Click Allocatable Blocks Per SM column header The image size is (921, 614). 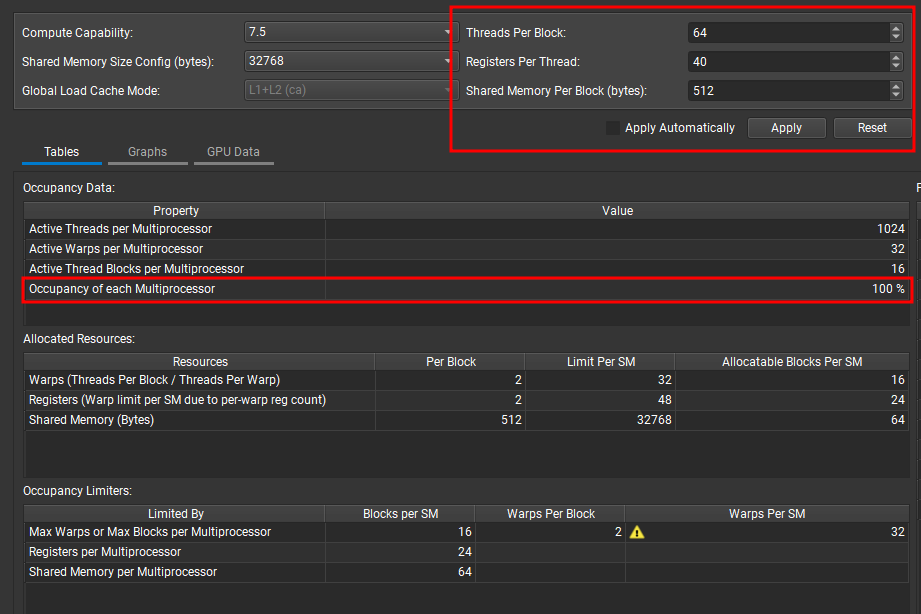point(792,362)
